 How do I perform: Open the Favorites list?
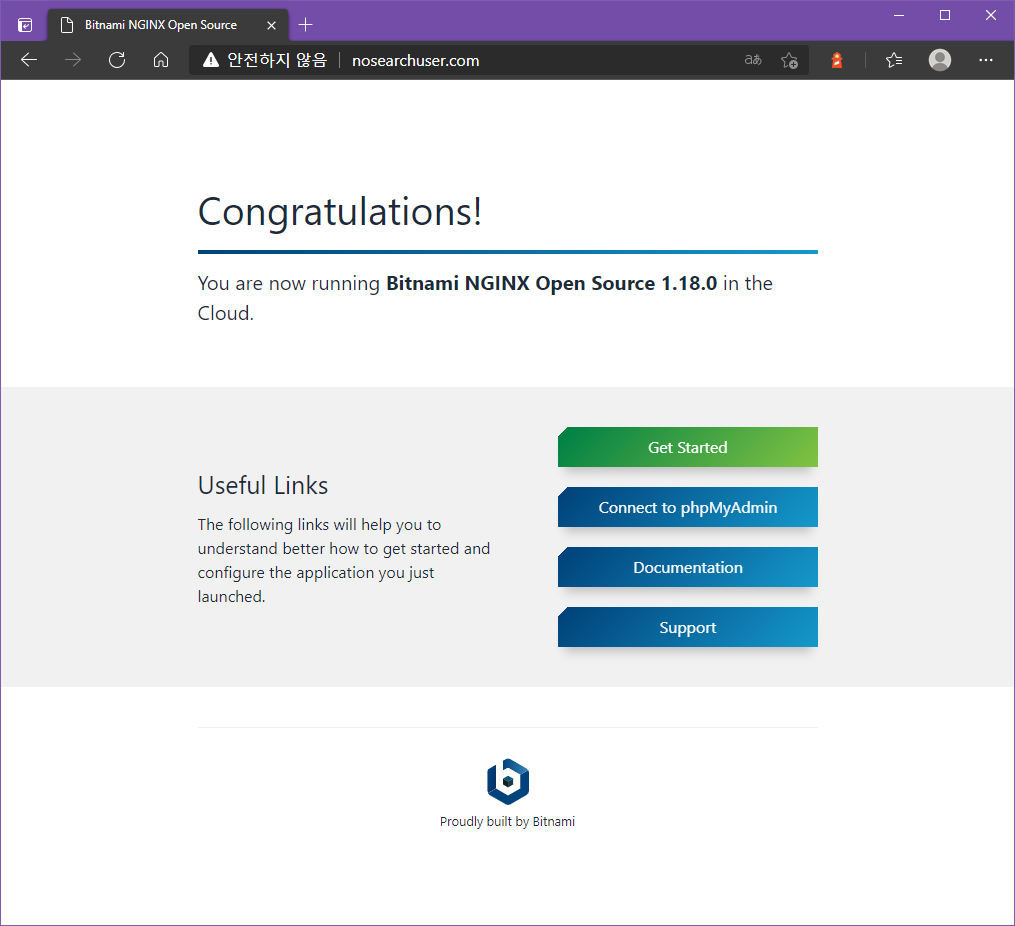point(894,60)
